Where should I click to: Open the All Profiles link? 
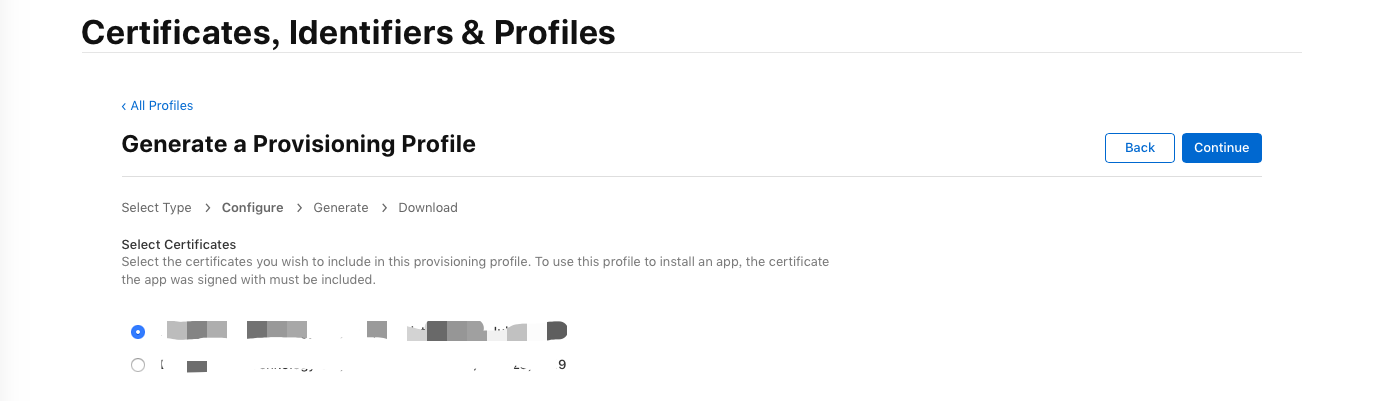pyautogui.click(x=161, y=105)
